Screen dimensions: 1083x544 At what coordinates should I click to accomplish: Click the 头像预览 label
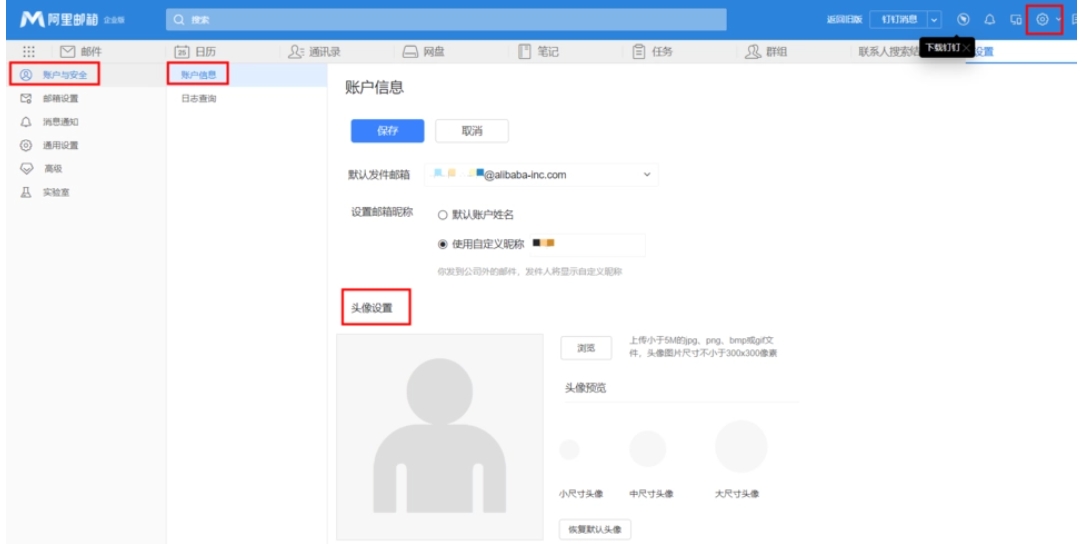tap(586, 388)
